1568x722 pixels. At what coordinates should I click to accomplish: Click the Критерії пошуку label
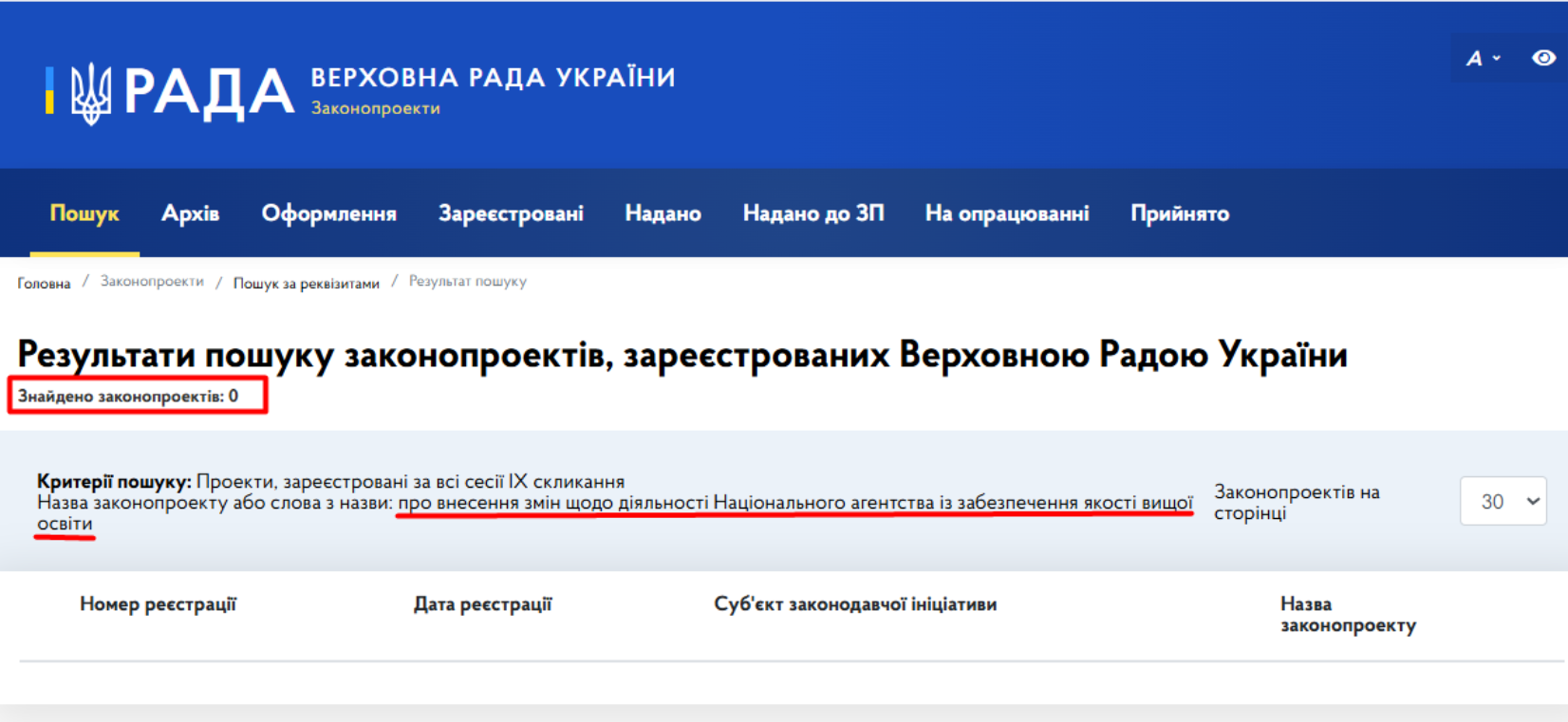click(114, 481)
